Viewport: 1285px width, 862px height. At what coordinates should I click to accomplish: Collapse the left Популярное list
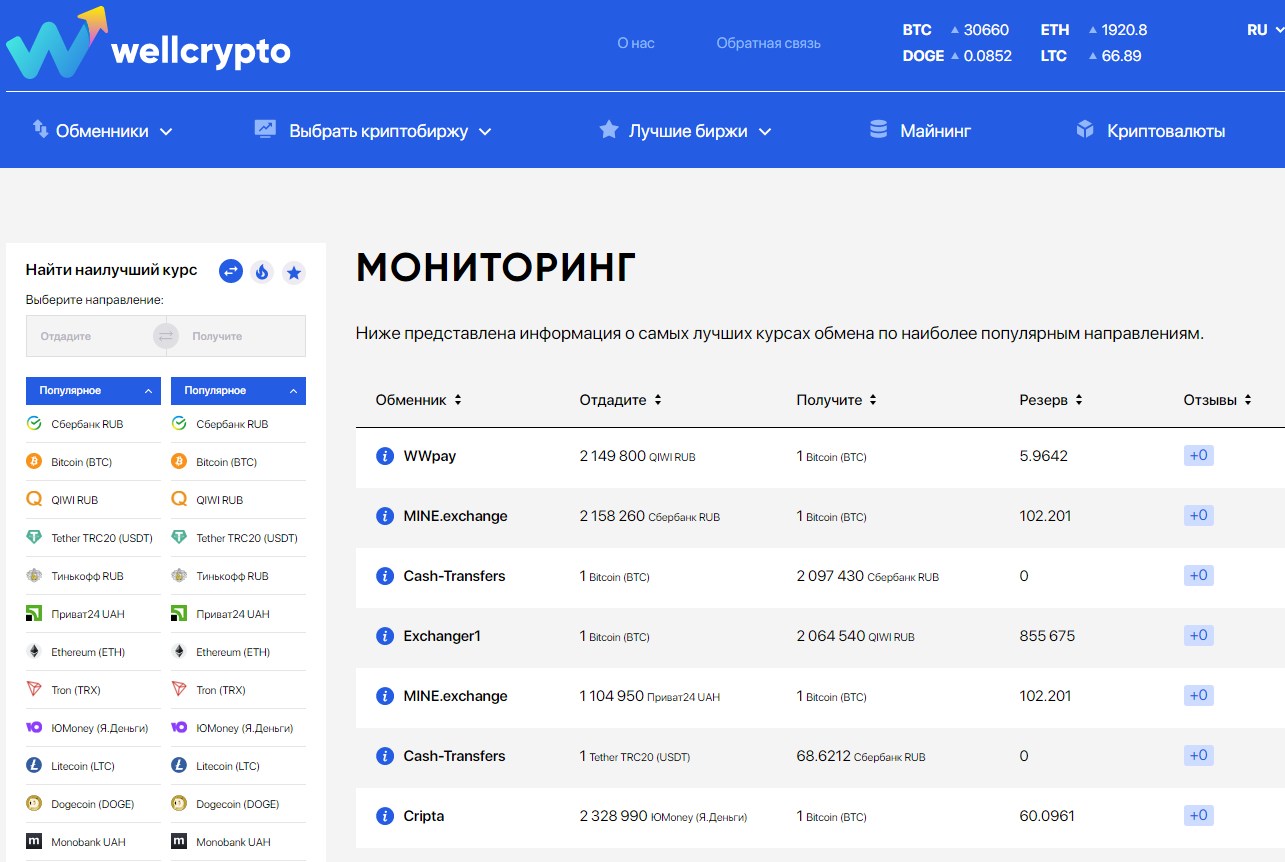(x=93, y=391)
